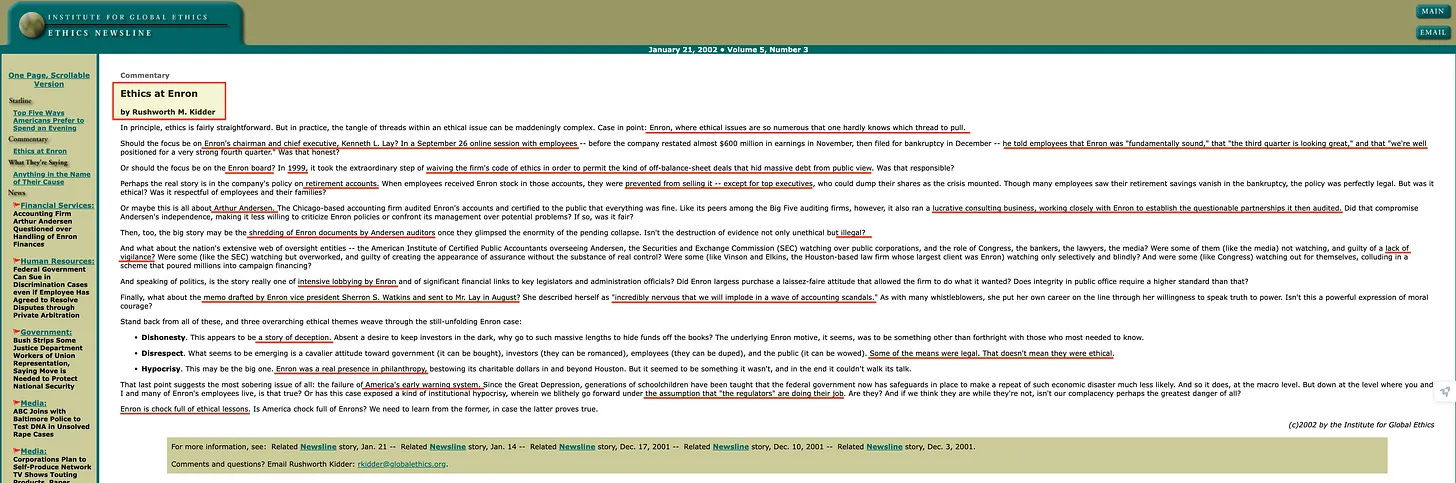This screenshot has width=1456, height=483.
Task: Open Newsline link for Dec. 3, 2001 story
Action: [x=884, y=446]
